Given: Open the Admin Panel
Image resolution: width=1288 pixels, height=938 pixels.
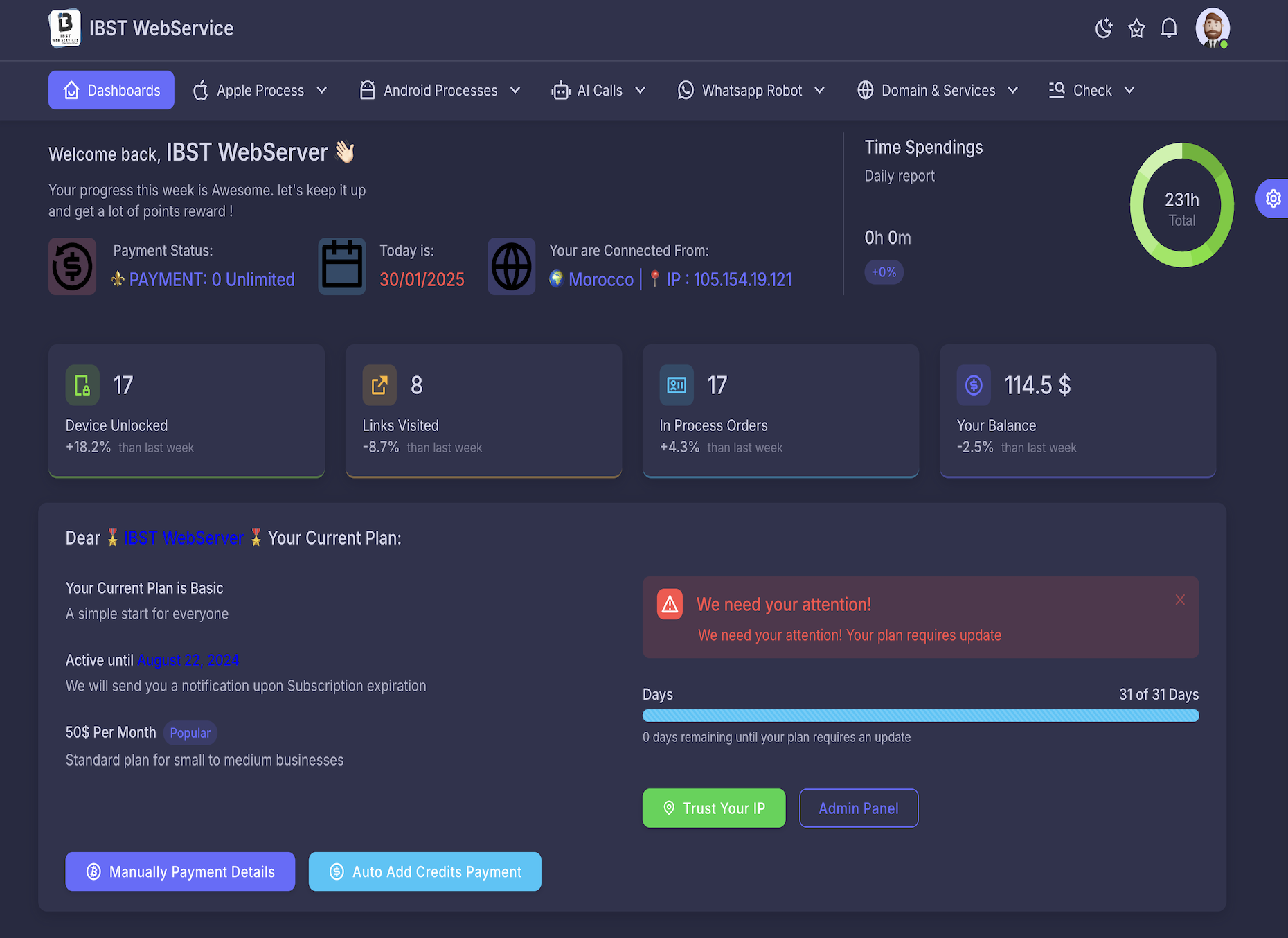Looking at the screenshot, I should click(858, 808).
